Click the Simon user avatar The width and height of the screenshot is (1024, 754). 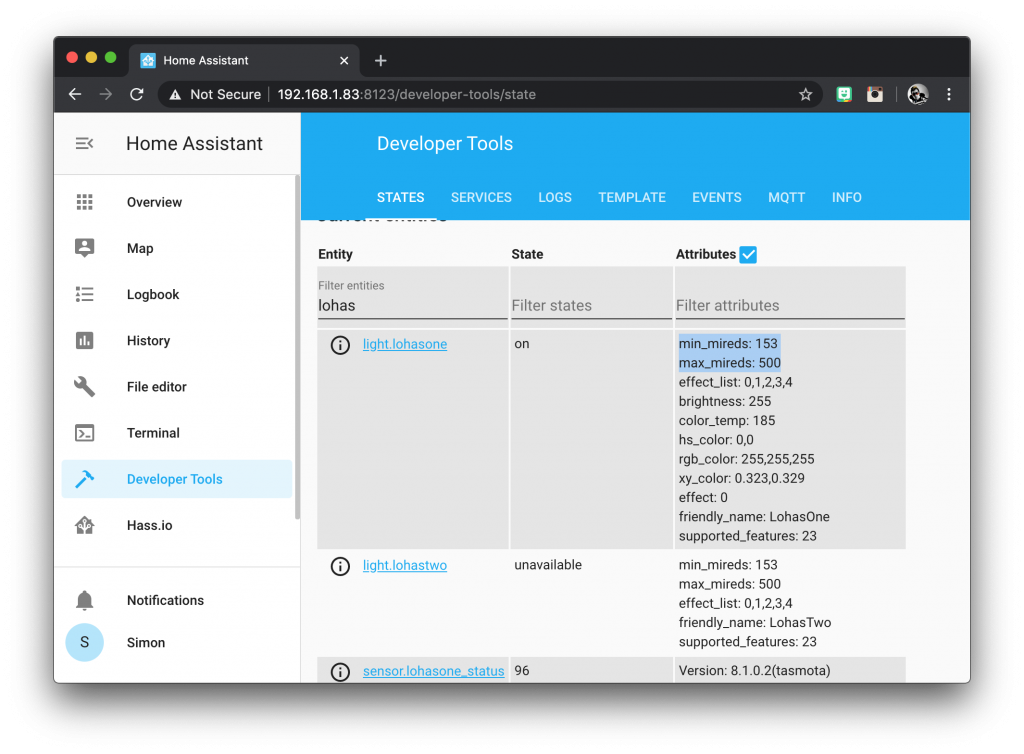point(84,642)
